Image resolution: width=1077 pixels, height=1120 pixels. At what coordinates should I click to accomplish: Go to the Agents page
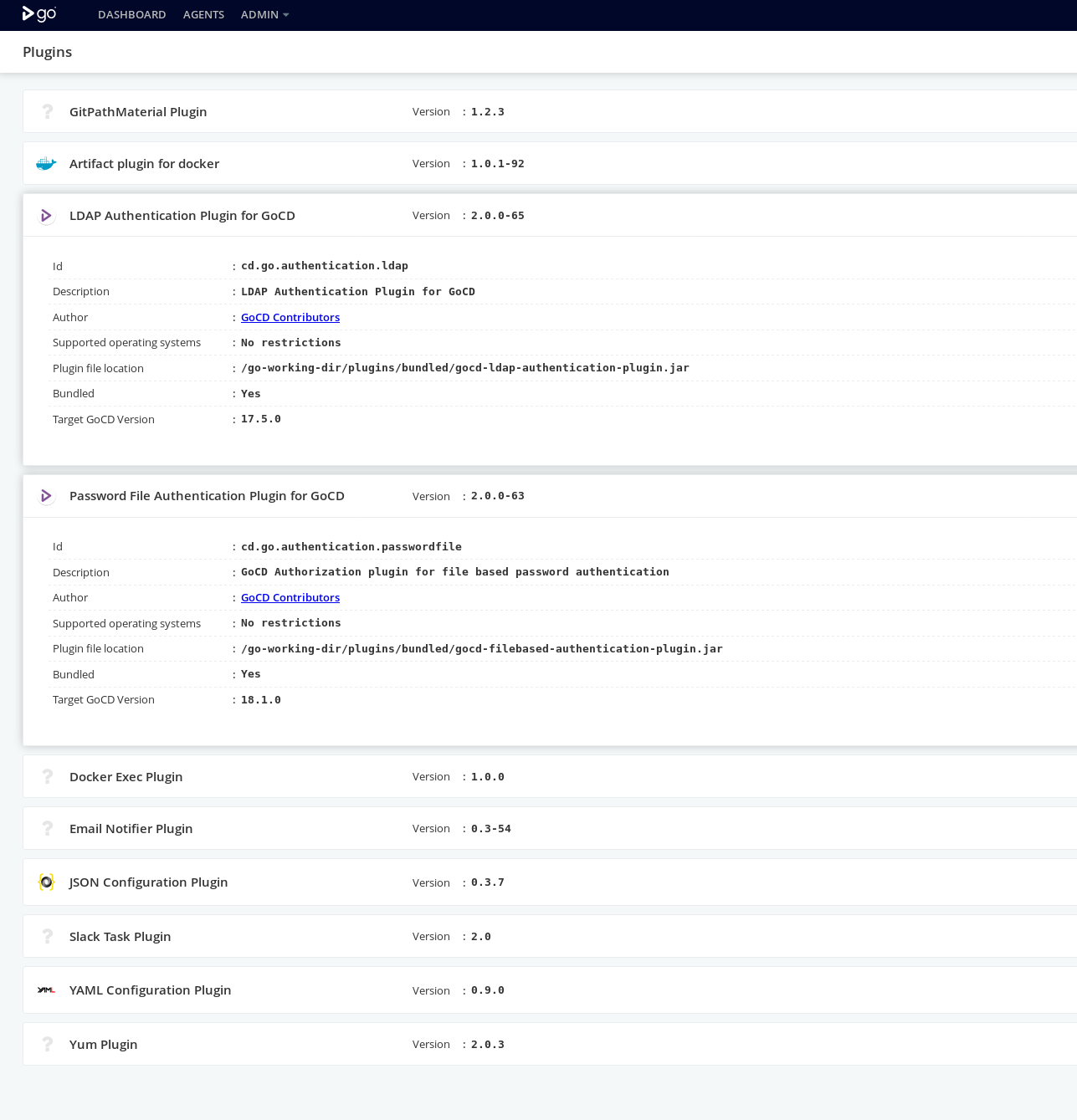(203, 15)
